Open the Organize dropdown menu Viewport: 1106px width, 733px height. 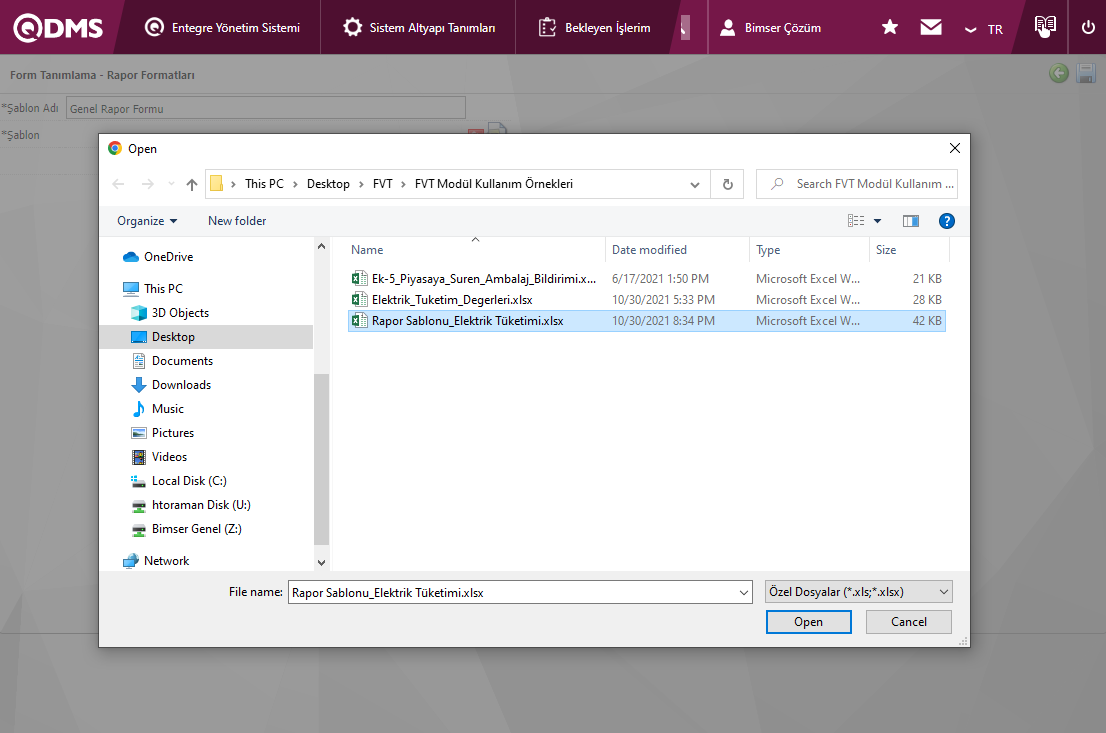[147, 221]
